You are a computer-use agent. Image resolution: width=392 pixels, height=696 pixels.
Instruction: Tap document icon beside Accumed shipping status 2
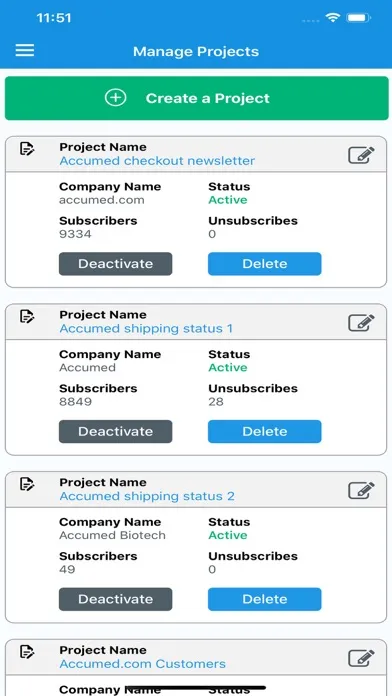coord(27,484)
